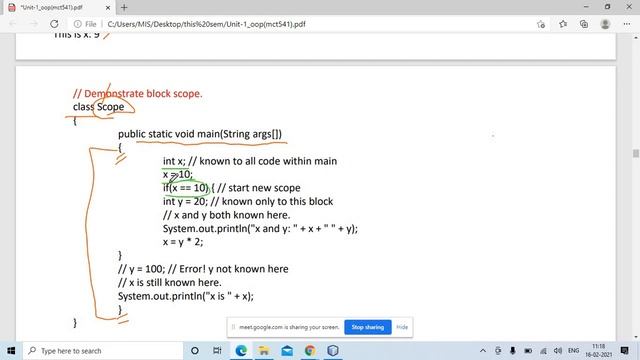This screenshot has width=640, height=360.
Task: Open the Favorites list
Action: coord(563,24)
